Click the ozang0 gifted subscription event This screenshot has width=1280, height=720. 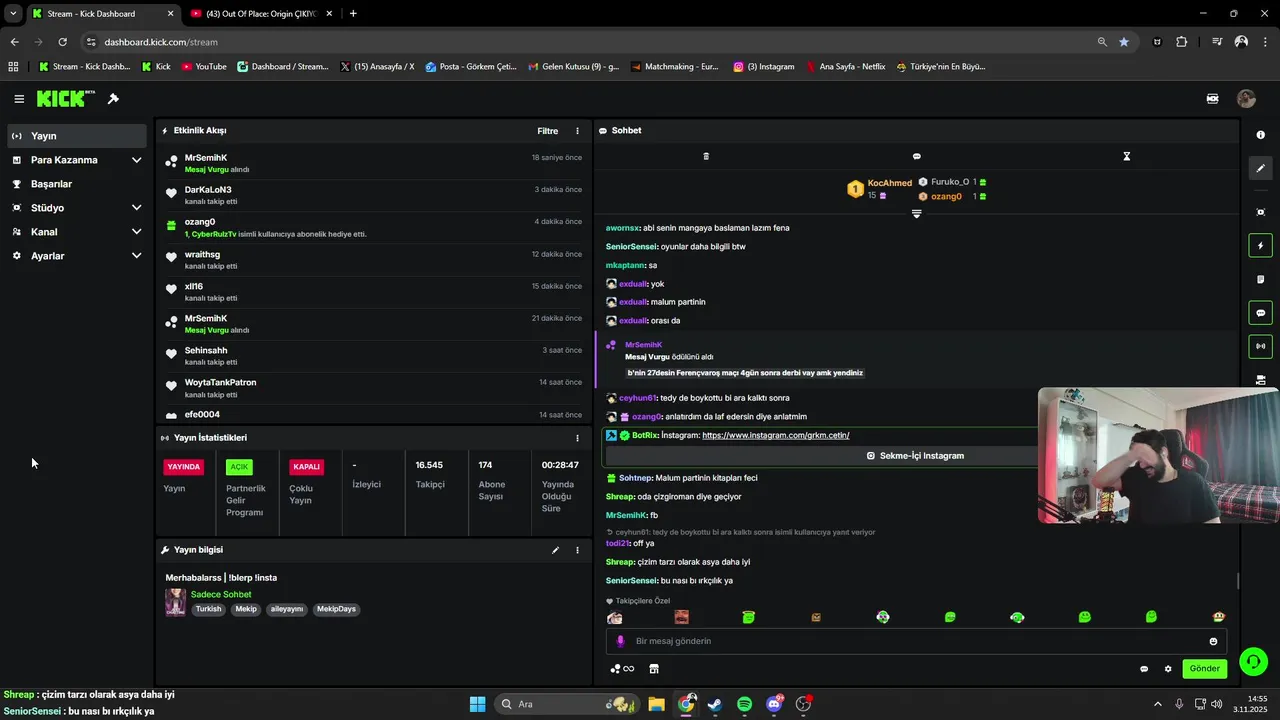[373, 228]
